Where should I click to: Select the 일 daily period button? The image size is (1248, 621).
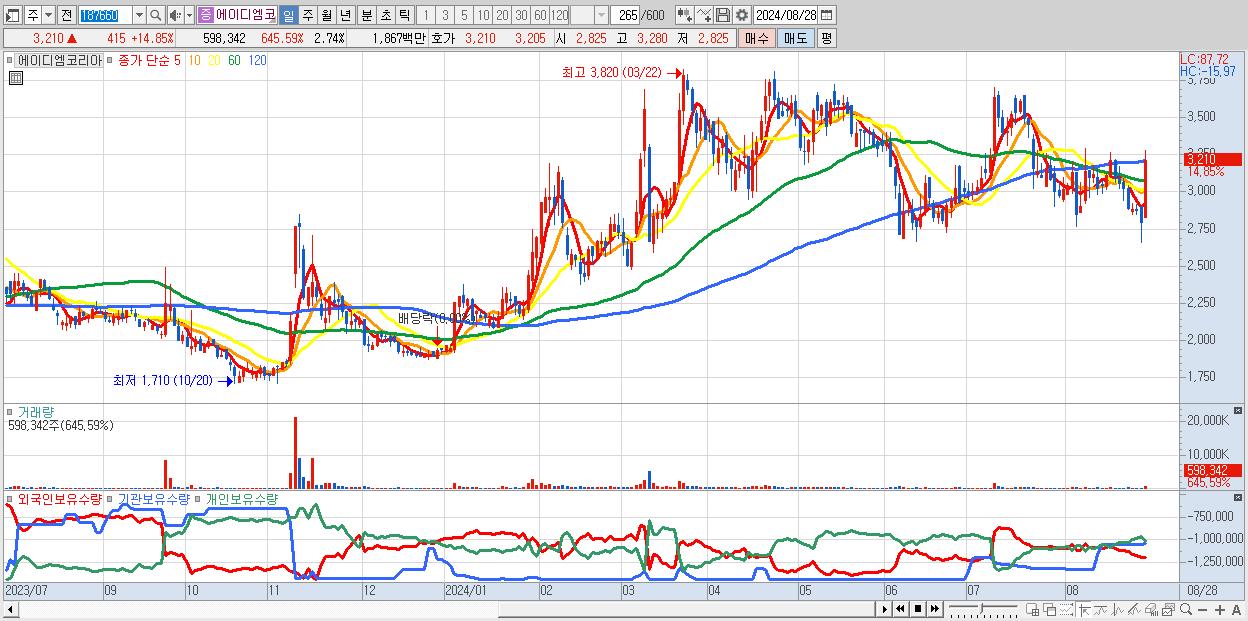point(288,15)
